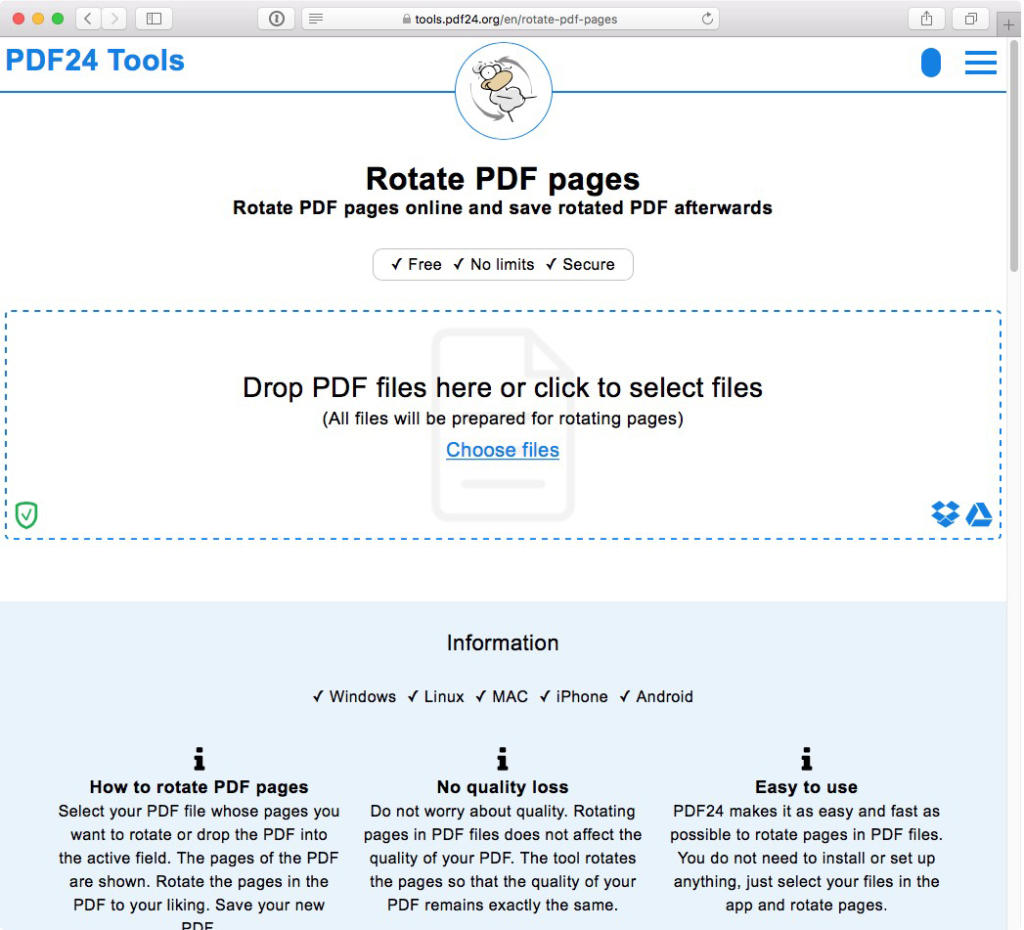This screenshot has height=930, width=1024.
Task: Click the blue rounded icon in the header
Action: 931,63
